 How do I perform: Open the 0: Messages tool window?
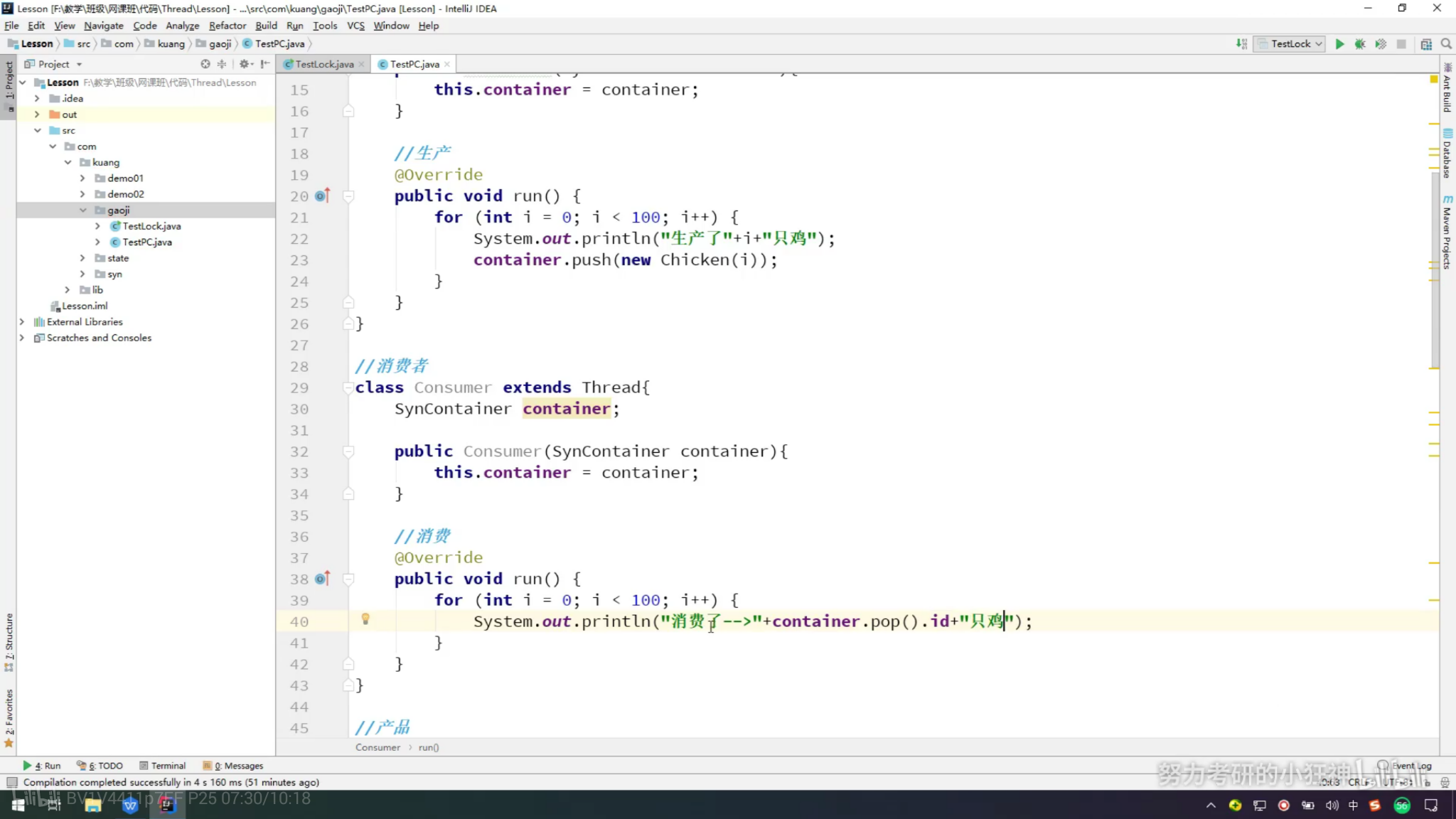pyautogui.click(x=232, y=766)
